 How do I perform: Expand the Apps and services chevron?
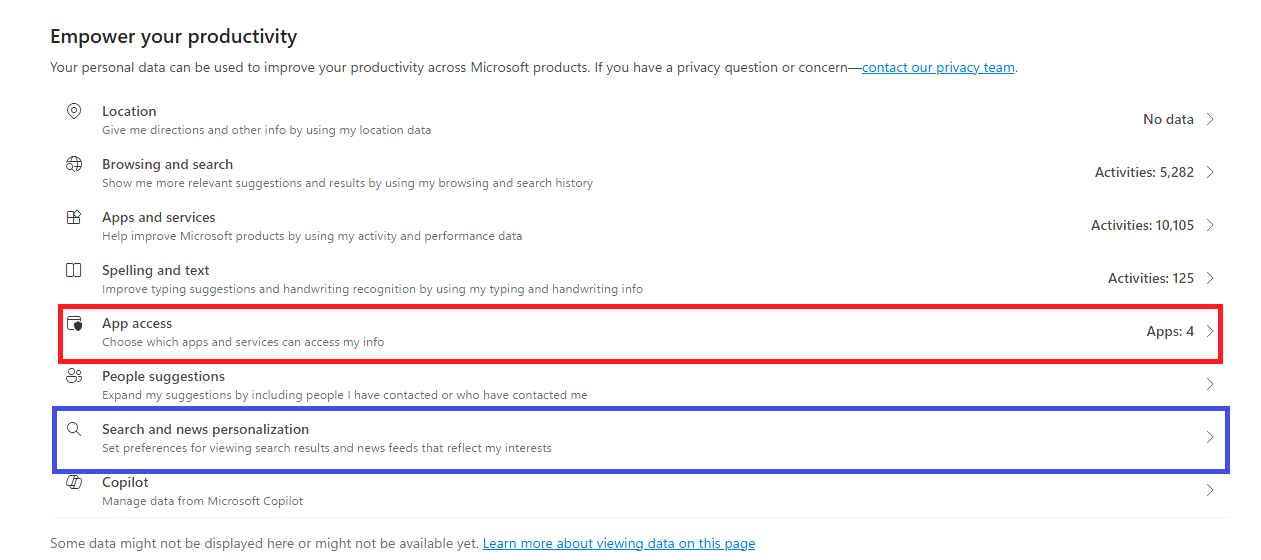[x=1210, y=225]
